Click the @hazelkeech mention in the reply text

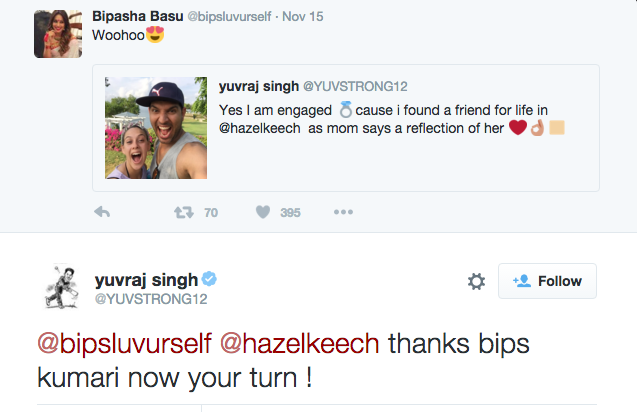299,343
